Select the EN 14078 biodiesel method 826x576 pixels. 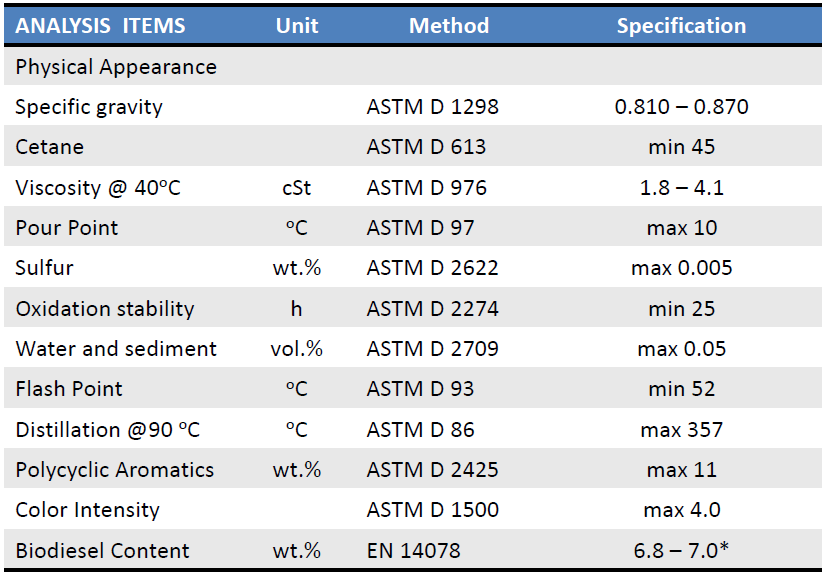[414, 551]
